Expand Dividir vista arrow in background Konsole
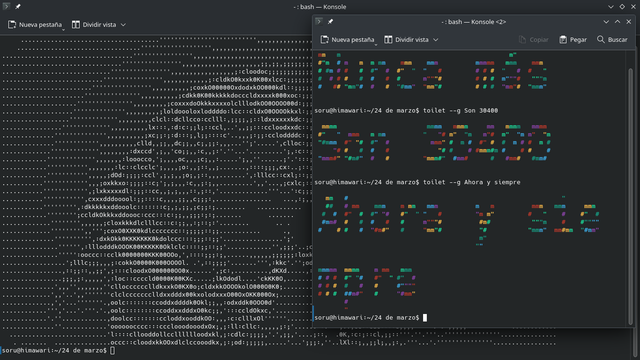The image size is (640, 360). [x=123, y=25]
